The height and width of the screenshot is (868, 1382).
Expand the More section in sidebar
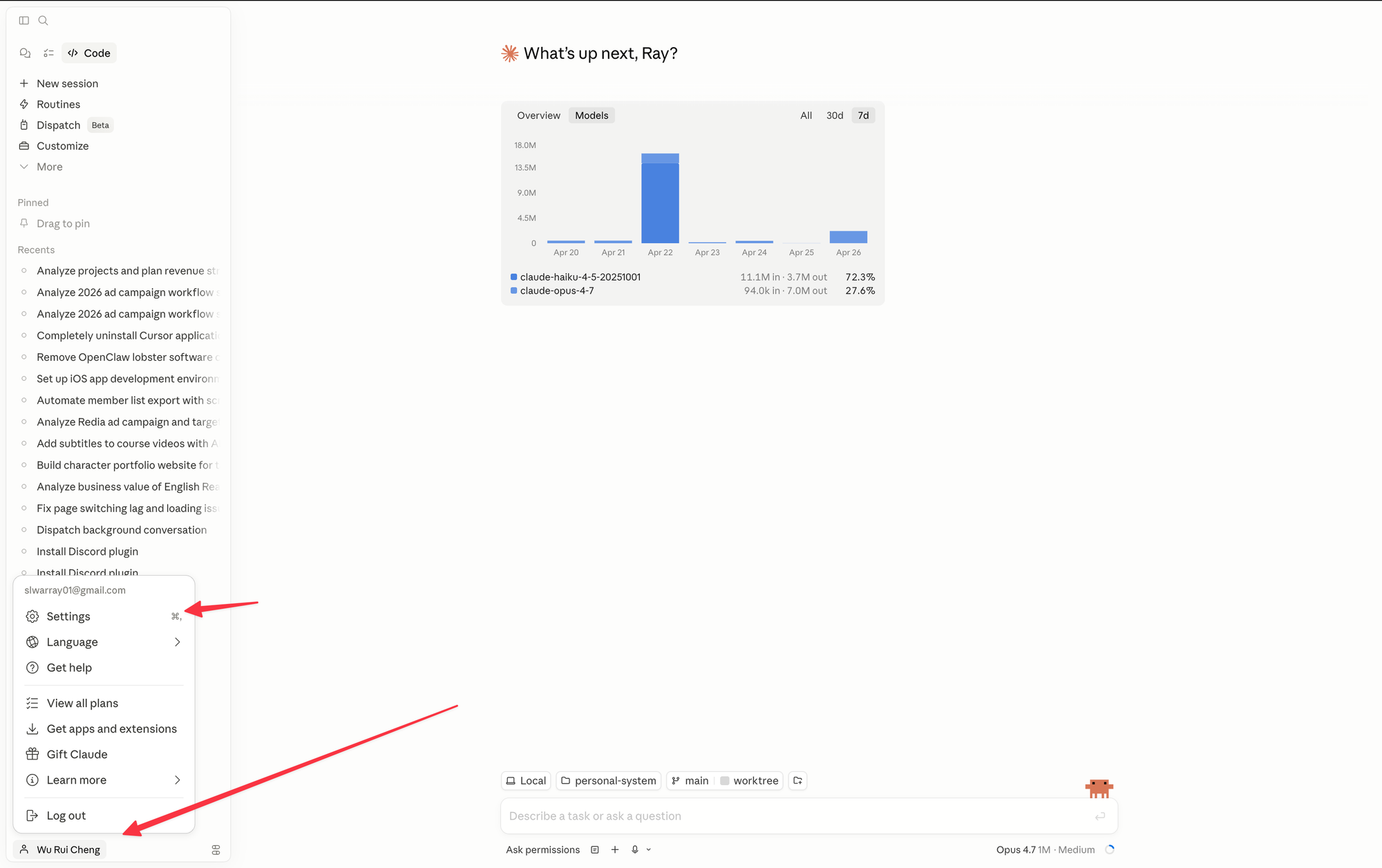[49, 167]
